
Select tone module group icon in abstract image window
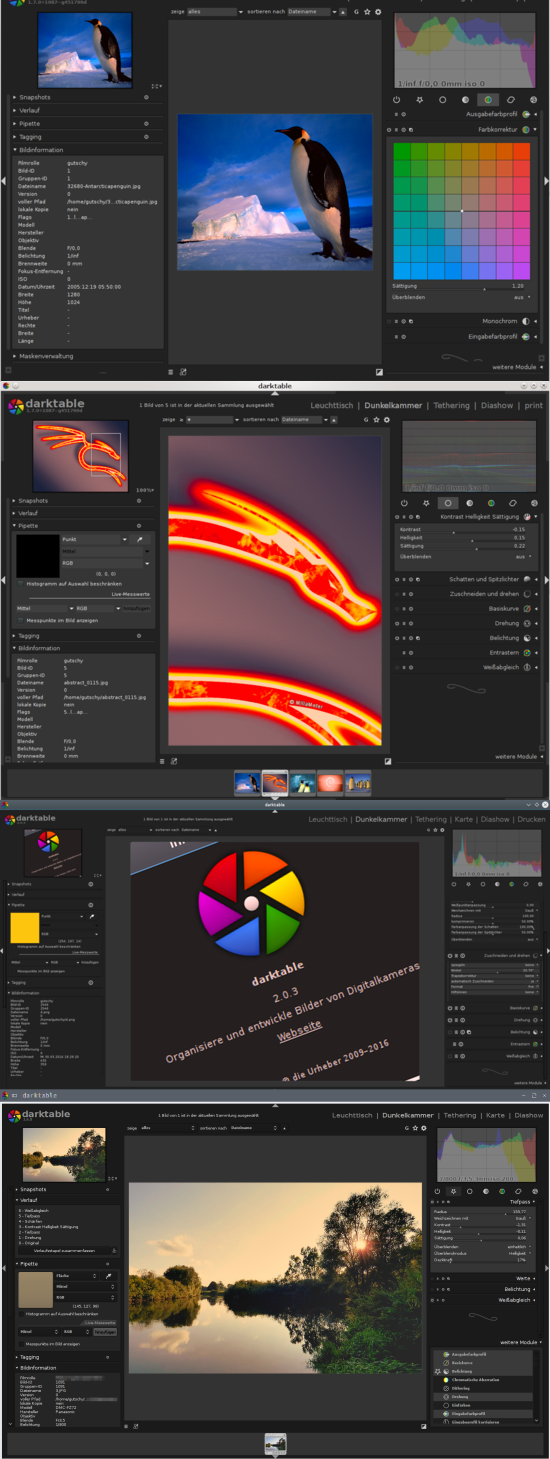click(x=471, y=503)
